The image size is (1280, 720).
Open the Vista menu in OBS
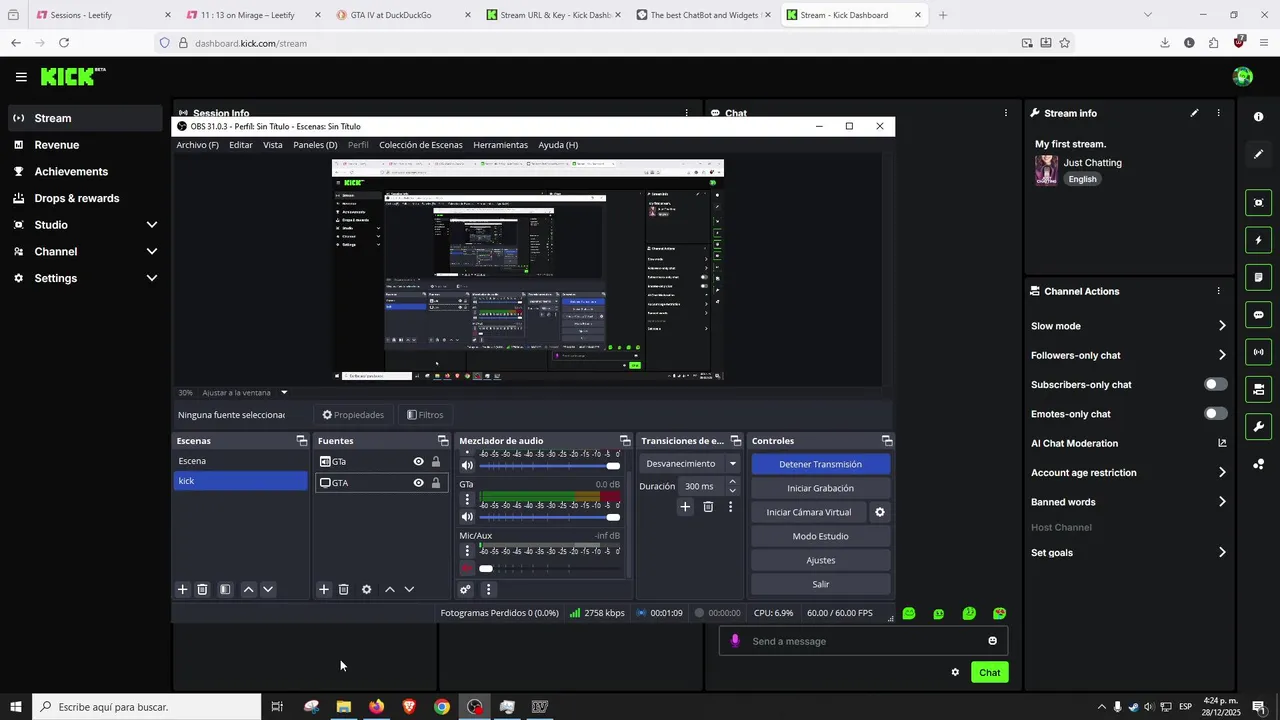point(273,145)
